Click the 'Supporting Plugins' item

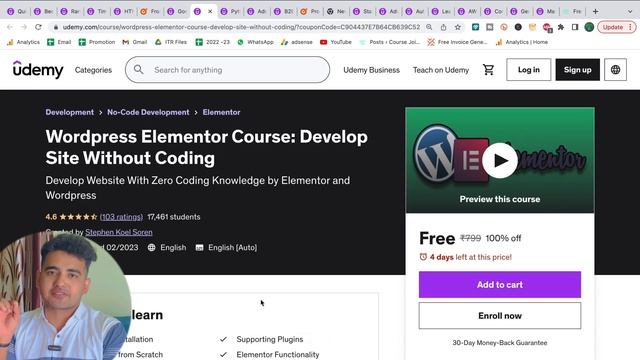coord(270,339)
